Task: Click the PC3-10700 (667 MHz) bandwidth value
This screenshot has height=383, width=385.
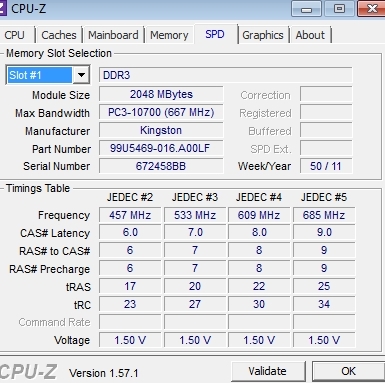Action: (161, 112)
